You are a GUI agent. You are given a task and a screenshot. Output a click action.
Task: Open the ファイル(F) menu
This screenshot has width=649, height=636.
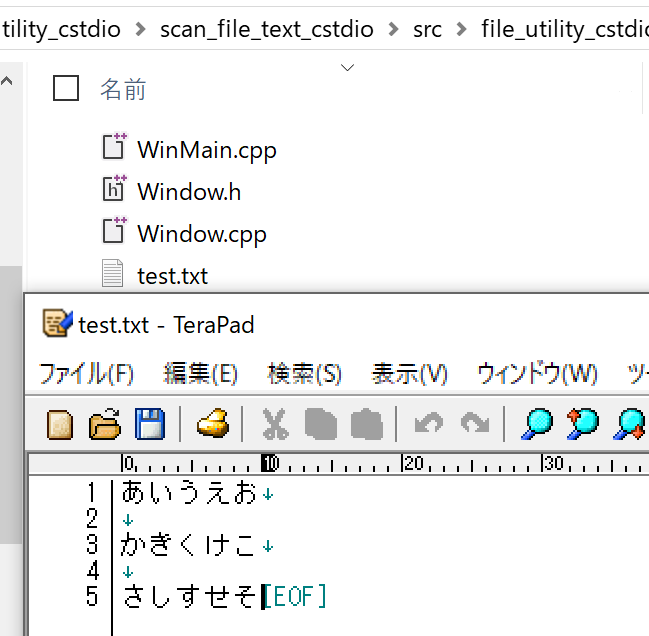(x=86, y=374)
